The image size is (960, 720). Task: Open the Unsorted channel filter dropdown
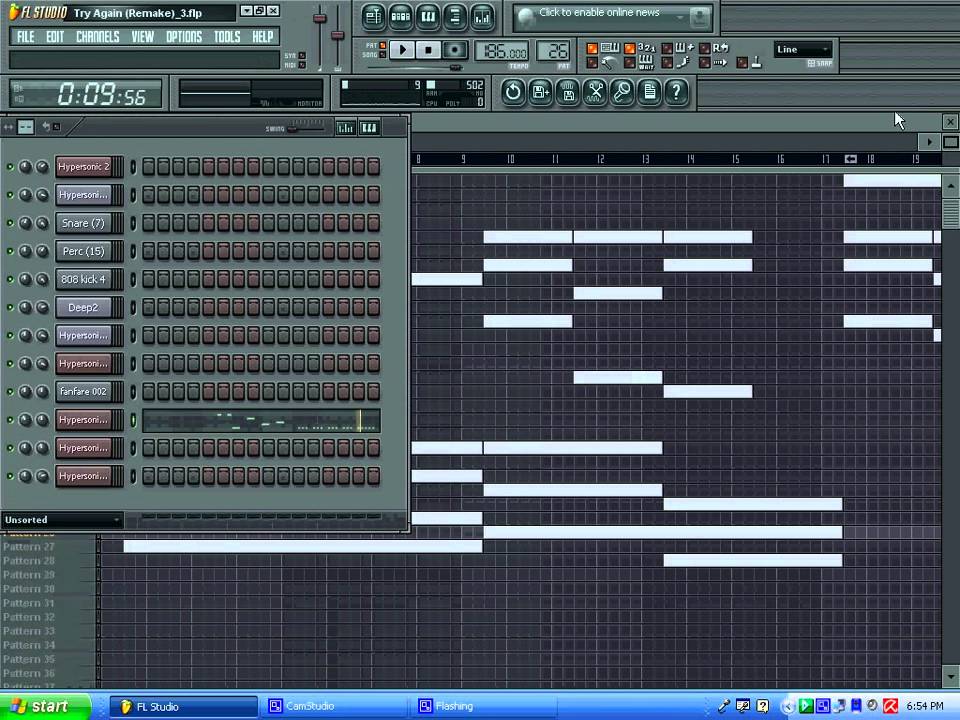[61, 520]
